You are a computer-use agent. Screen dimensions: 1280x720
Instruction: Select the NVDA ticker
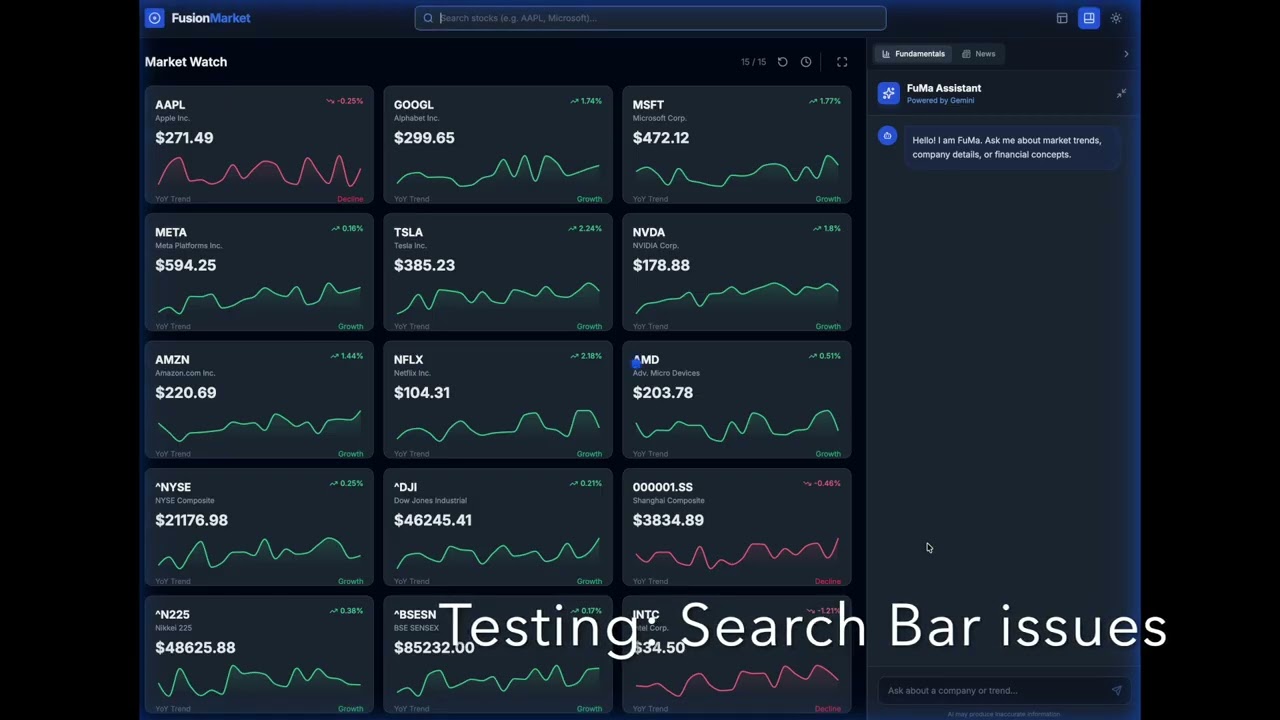click(649, 232)
